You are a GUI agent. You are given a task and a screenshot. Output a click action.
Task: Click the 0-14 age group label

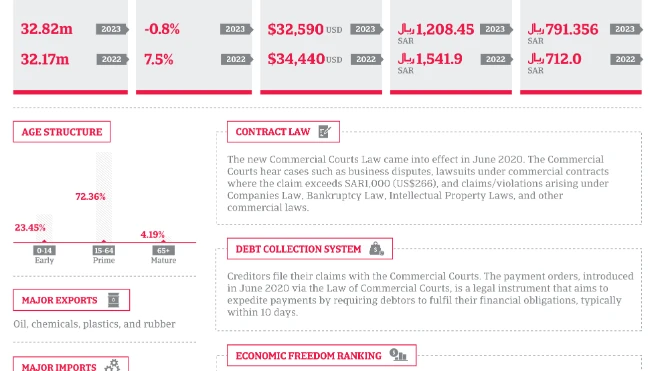pos(44,251)
